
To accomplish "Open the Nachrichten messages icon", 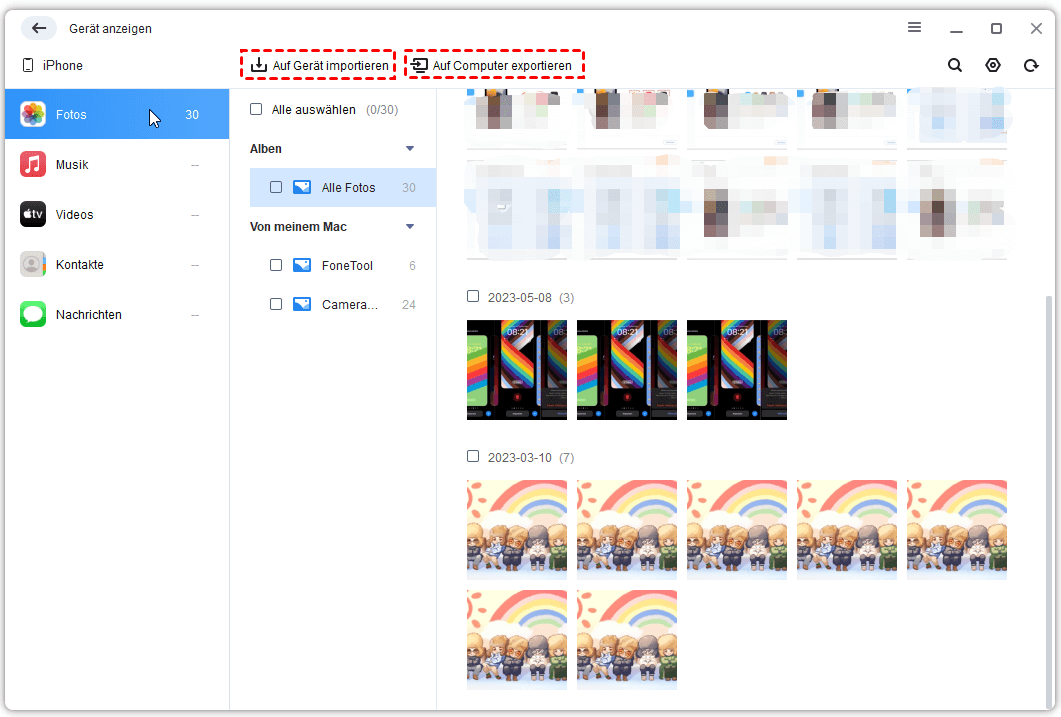I will [x=33, y=315].
